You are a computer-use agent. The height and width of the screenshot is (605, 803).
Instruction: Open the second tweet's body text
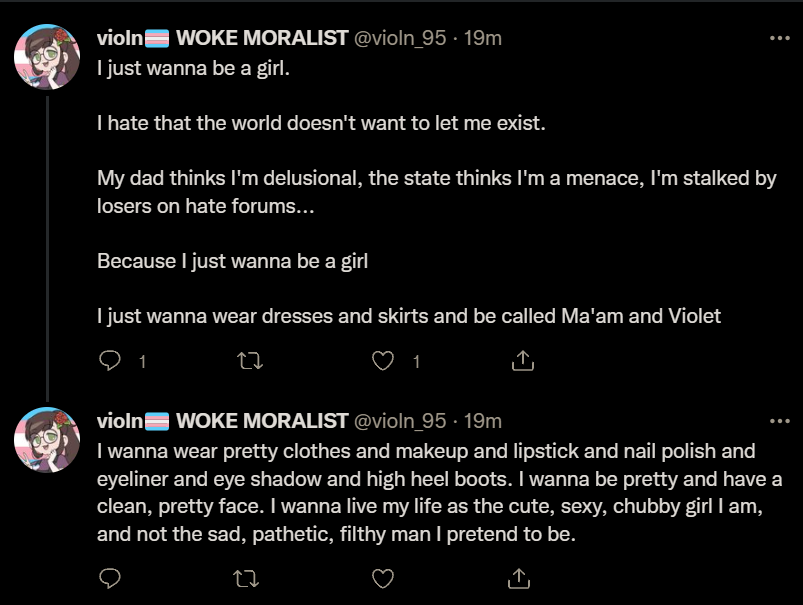439,492
